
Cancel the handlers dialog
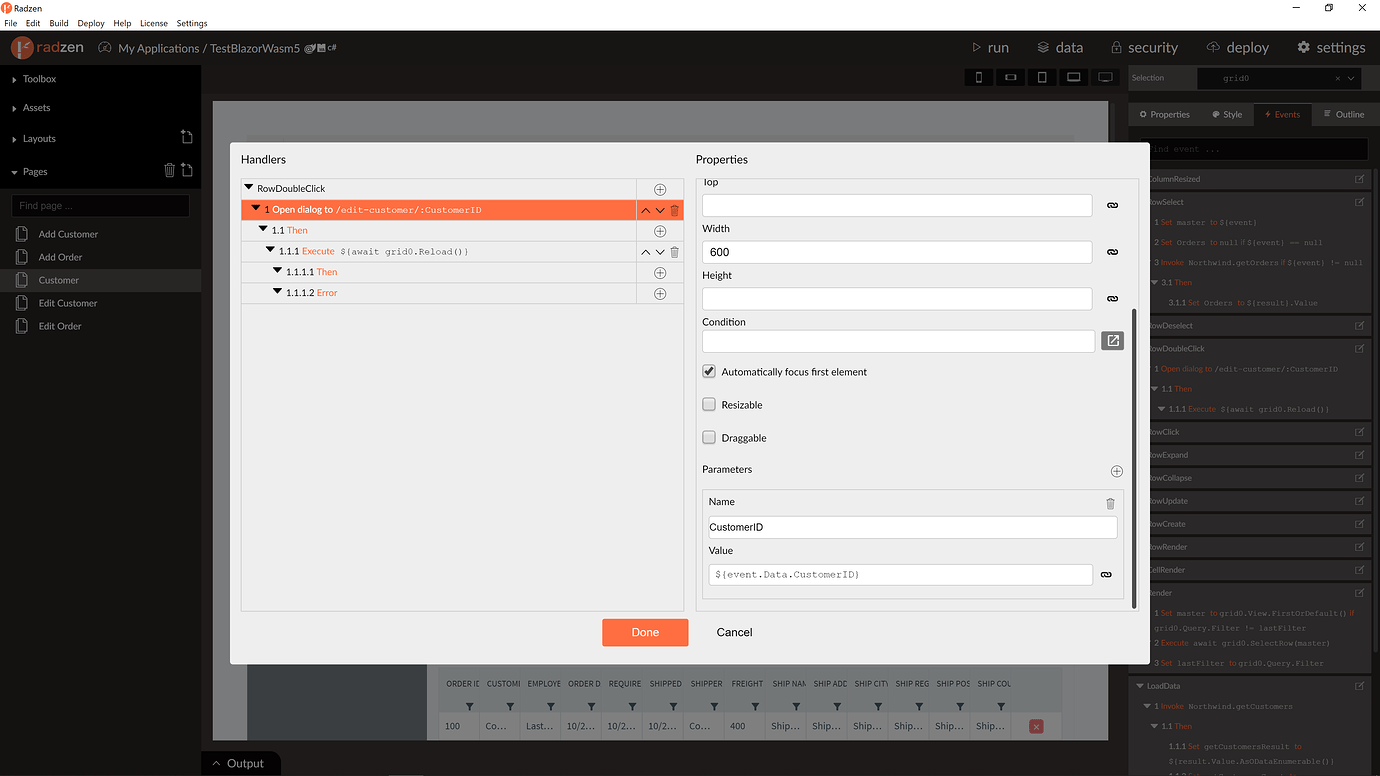coord(735,632)
